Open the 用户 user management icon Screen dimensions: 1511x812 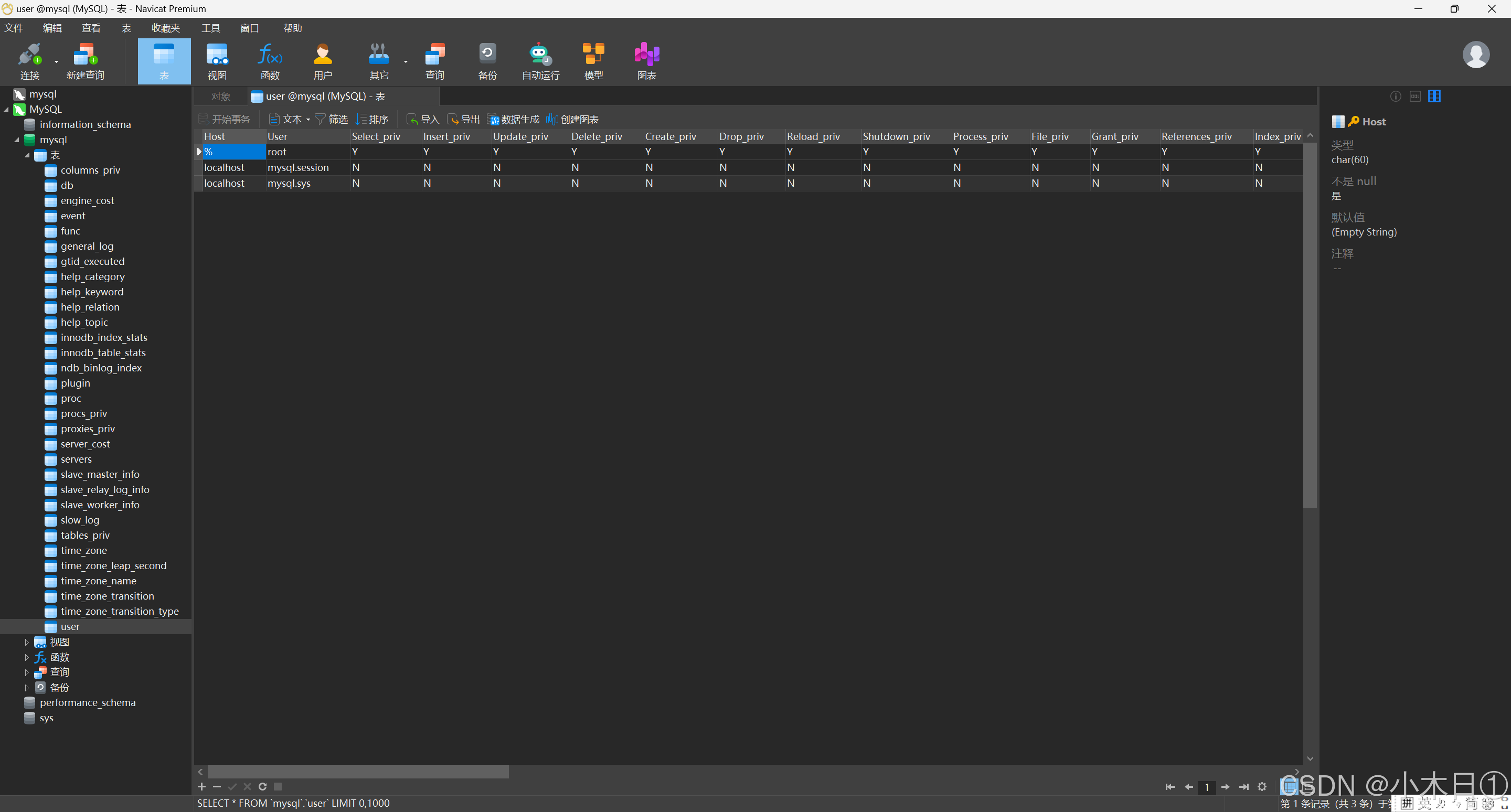pyautogui.click(x=323, y=61)
